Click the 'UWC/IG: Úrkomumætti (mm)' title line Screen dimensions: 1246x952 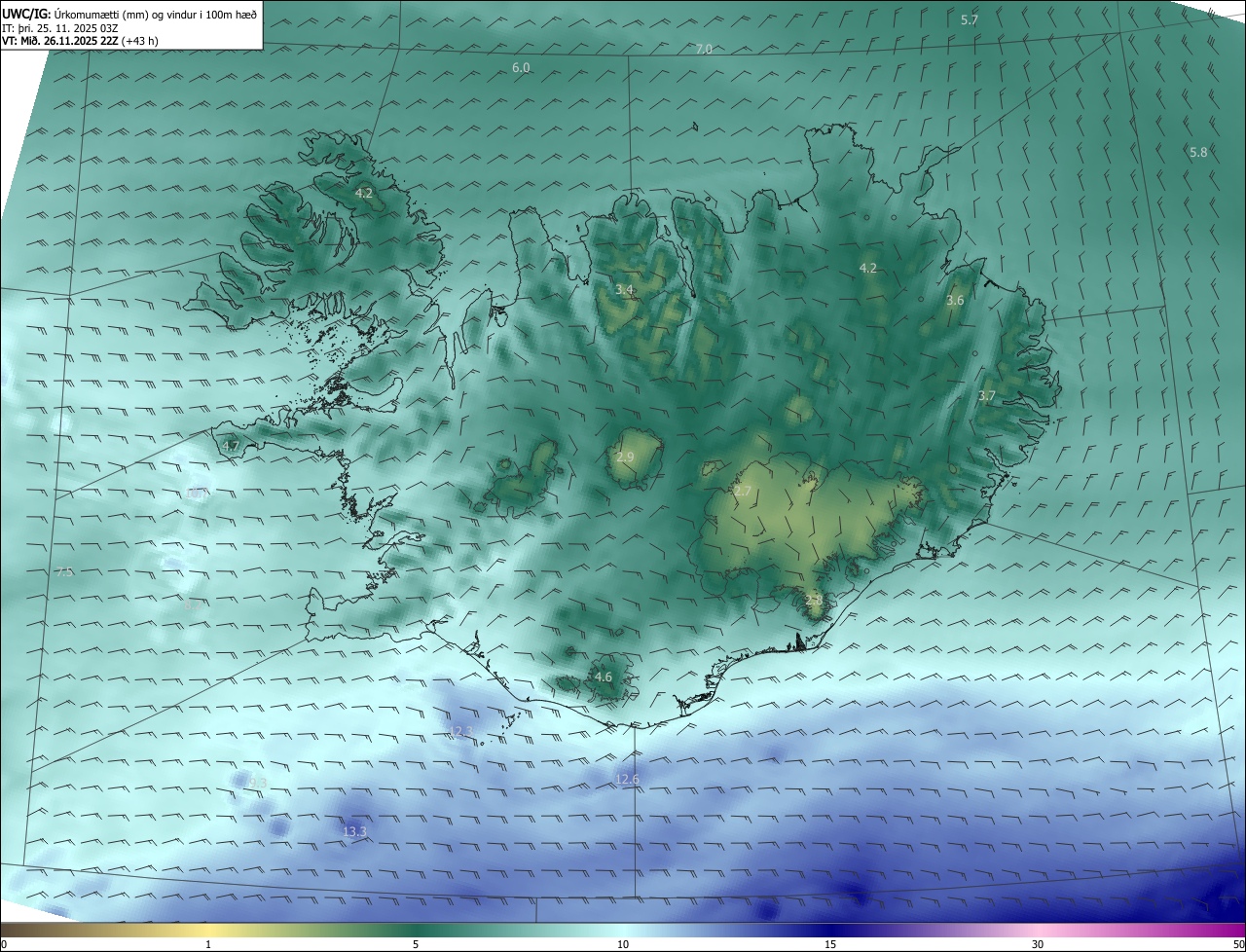pos(129,13)
